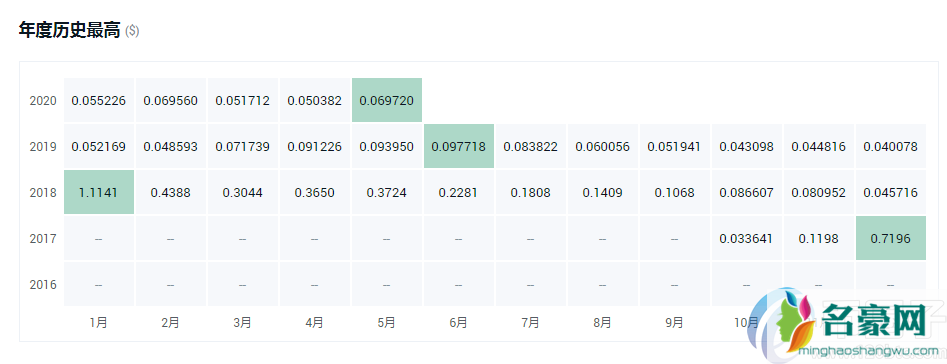Click the 年度历史最高 heading
Viewport: 947px width, 364px height.
[69, 30]
